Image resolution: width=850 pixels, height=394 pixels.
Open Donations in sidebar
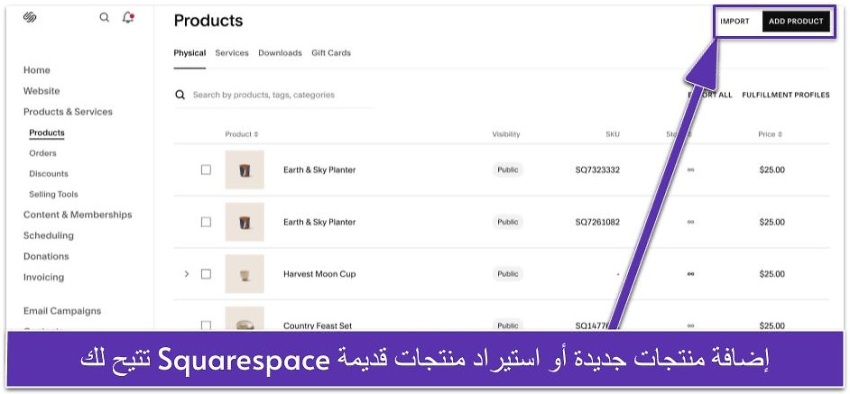pos(46,256)
